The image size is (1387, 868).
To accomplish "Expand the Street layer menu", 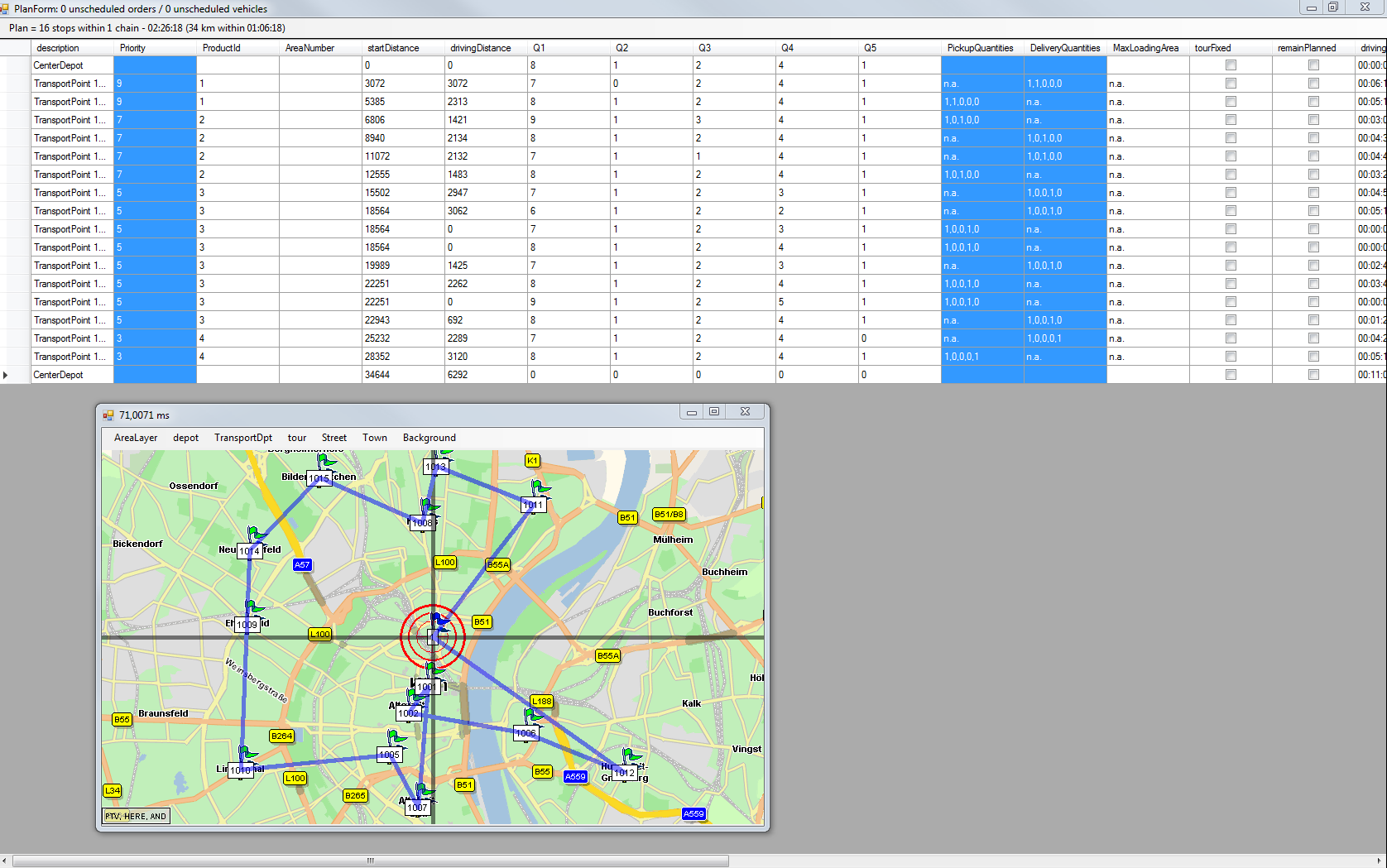I will coord(334,438).
